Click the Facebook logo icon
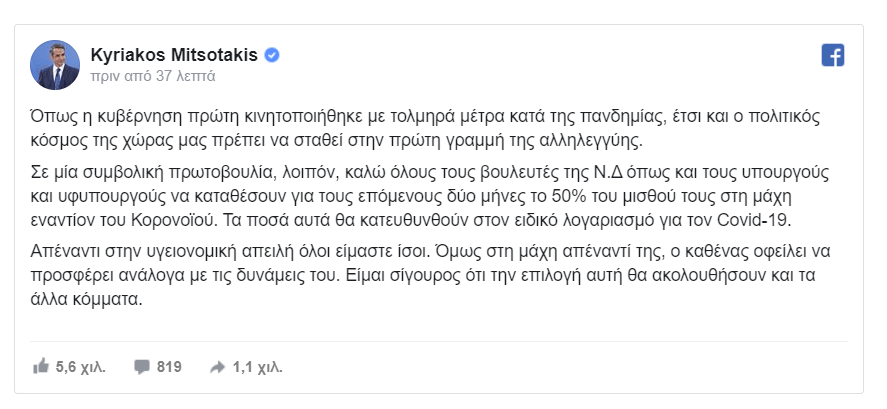This screenshot has width=887, height=409. [x=832, y=56]
